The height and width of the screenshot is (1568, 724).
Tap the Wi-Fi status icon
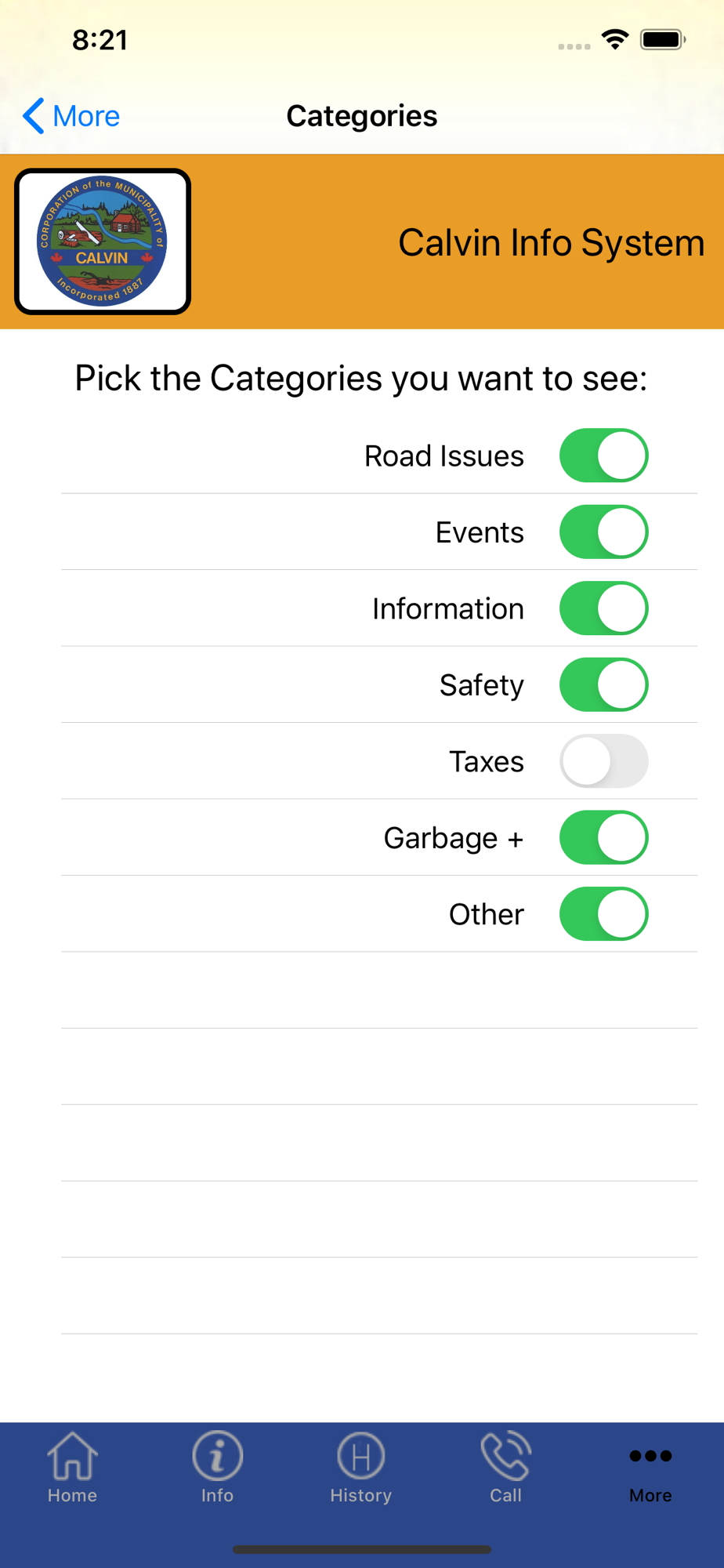coord(615,39)
